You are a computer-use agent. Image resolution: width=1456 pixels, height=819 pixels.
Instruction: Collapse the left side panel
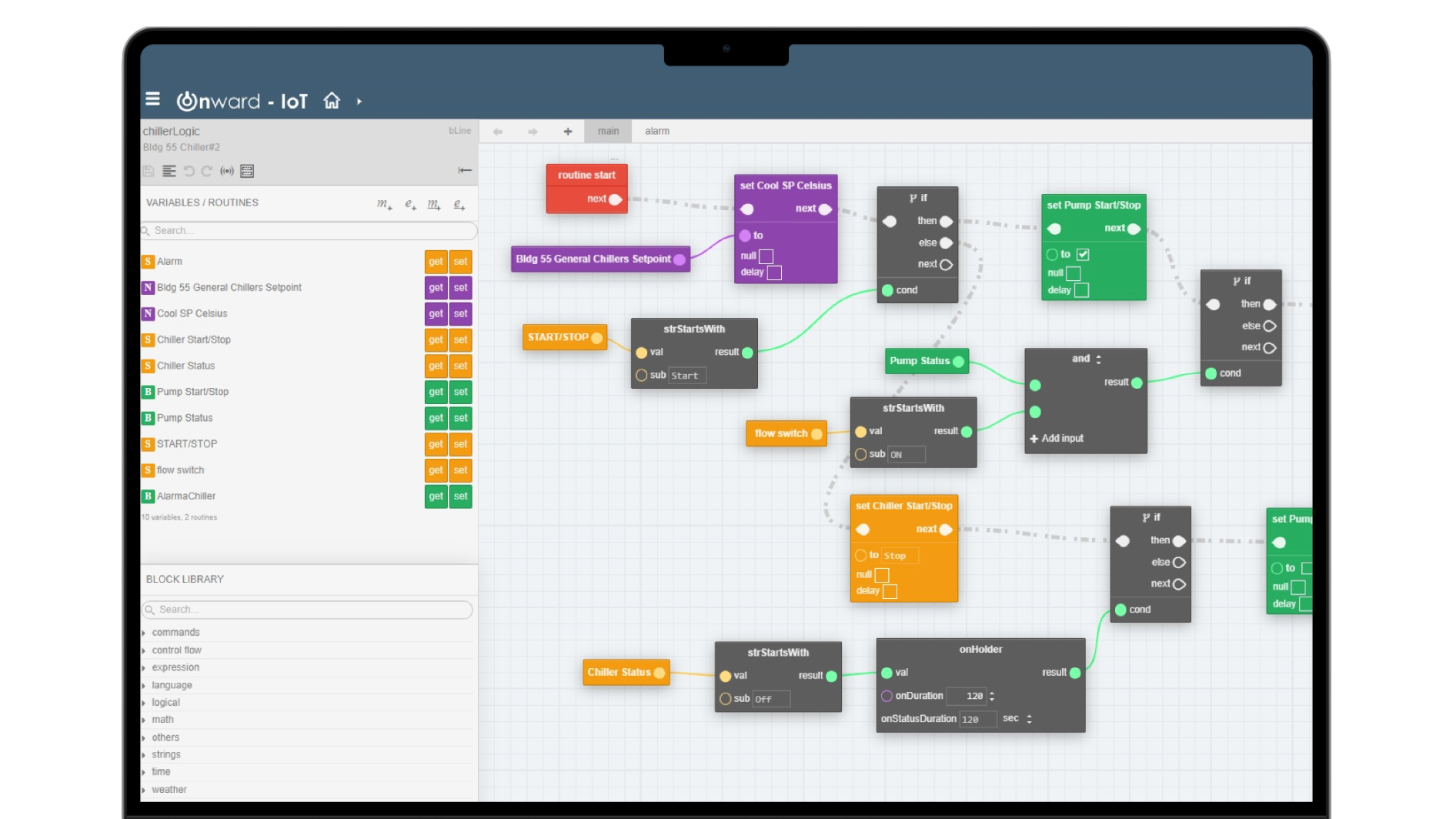click(465, 170)
